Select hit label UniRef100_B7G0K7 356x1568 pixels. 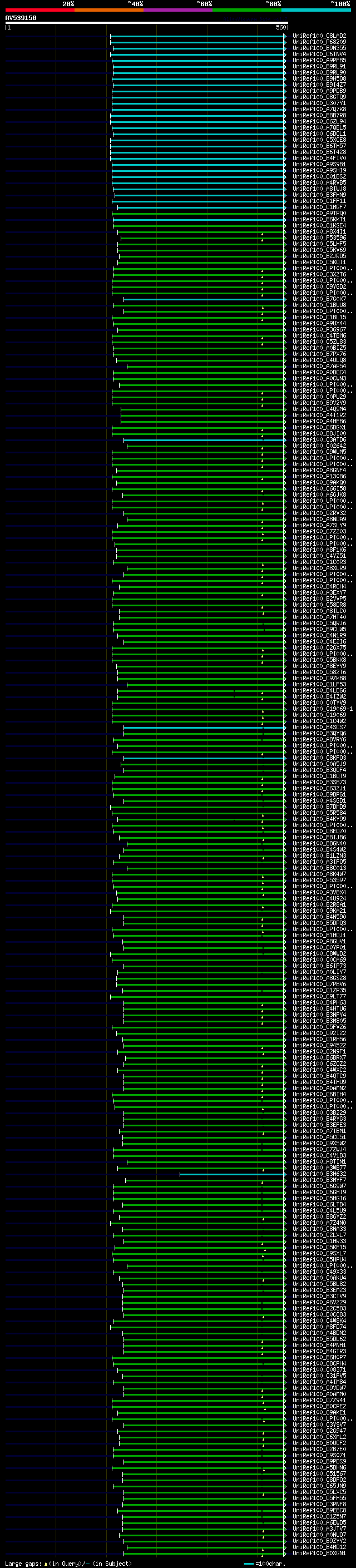[319, 299]
